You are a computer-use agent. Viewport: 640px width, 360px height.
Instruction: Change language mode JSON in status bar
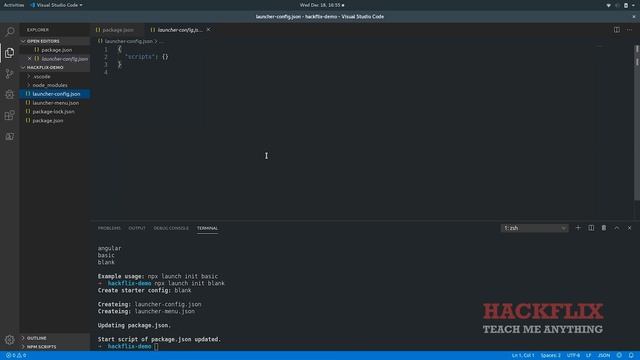coord(604,356)
